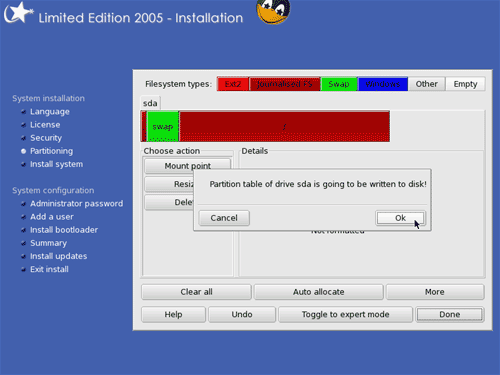Image resolution: width=500 pixels, height=375 pixels.
Task: Click the star logo at top left
Action: click(x=18, y=13)
